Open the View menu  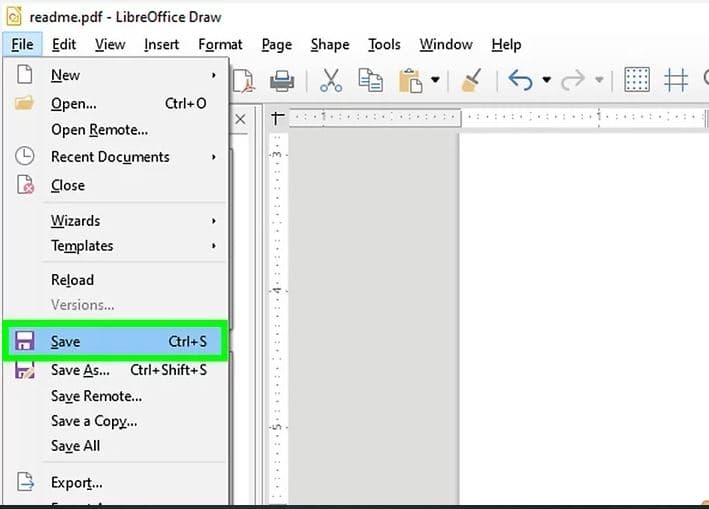coord(110,44)
